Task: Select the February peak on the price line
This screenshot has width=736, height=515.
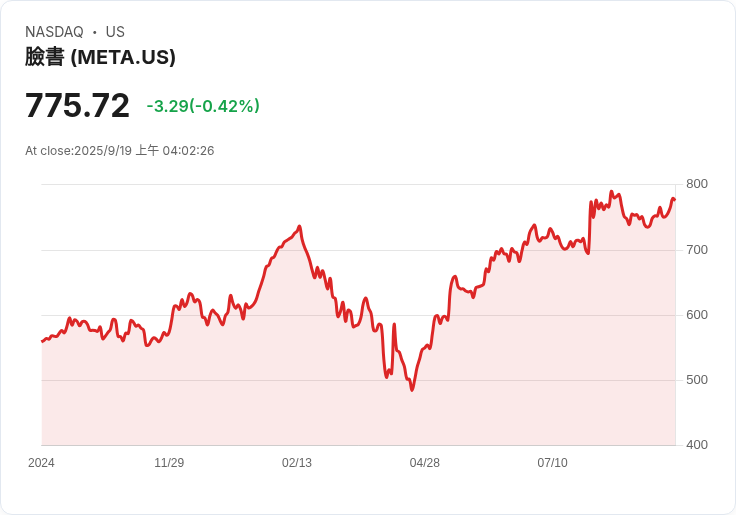Action: point(300,227)
